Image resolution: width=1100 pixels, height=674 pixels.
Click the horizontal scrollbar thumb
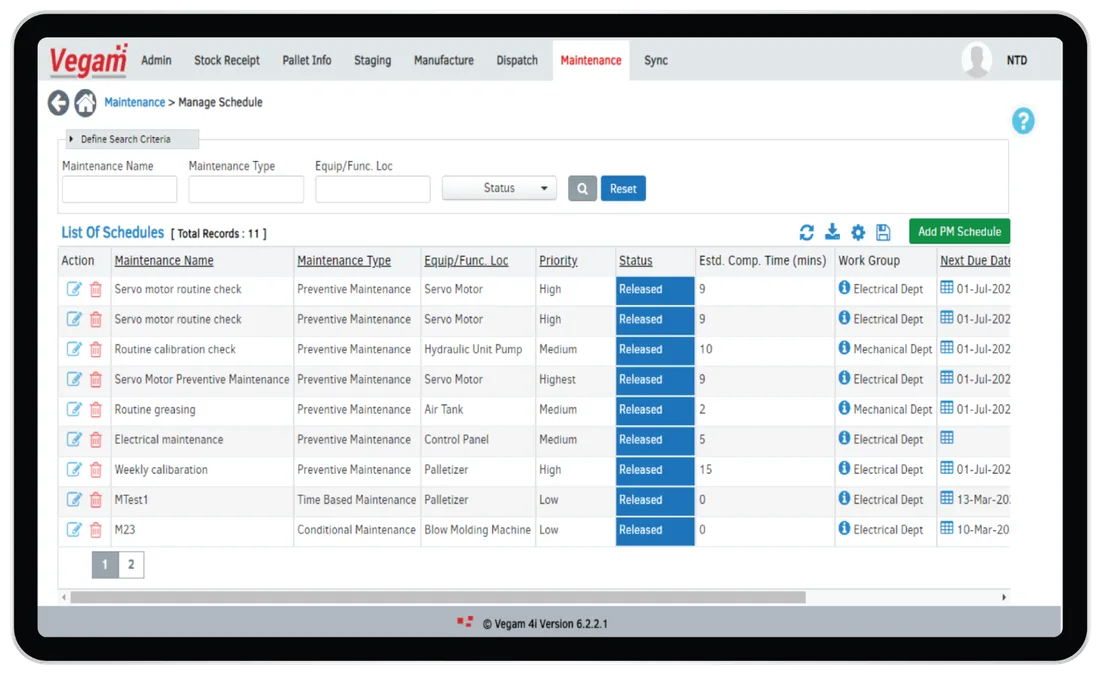(x=438, y=598)
